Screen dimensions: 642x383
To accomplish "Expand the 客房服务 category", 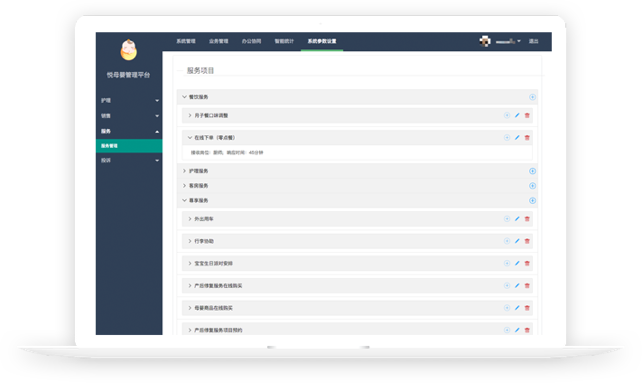I will pyautogui.click(x=184, y=186).
